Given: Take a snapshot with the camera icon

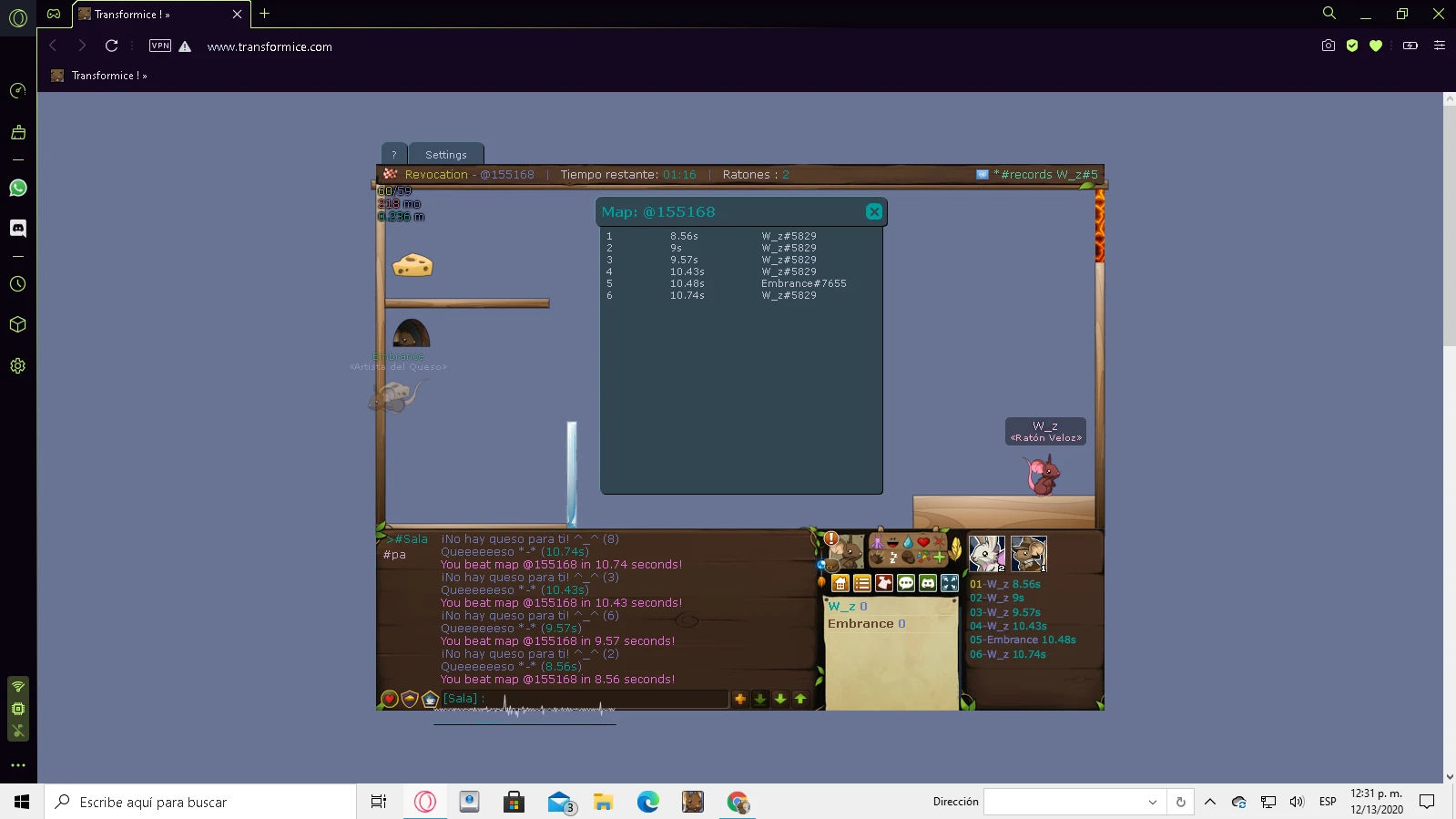Looking at the screenshot, I should coord(1329,46).
